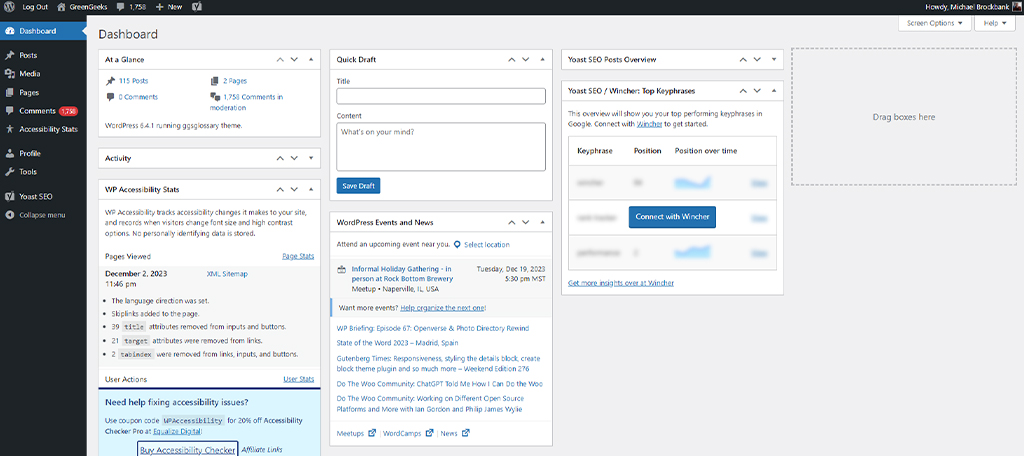Click the Quick Draft Title field
1024x456 pixels.
click(441, 96)
